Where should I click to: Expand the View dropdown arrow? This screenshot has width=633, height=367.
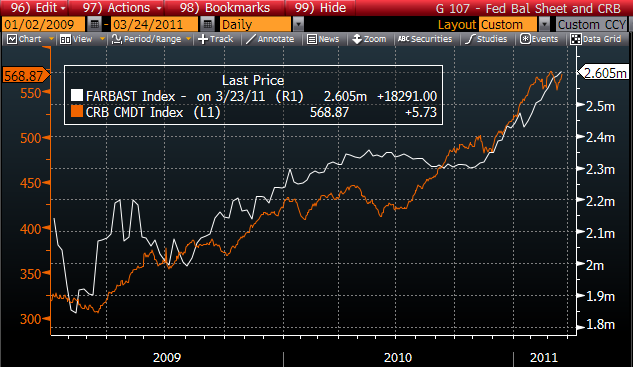pos(103,39)
